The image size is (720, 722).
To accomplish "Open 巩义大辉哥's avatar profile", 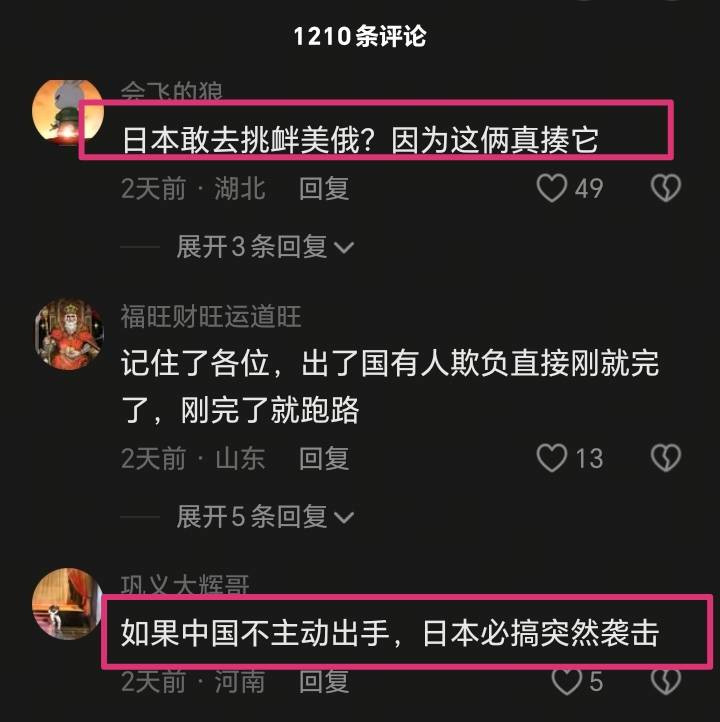I will tap(68, 604).
